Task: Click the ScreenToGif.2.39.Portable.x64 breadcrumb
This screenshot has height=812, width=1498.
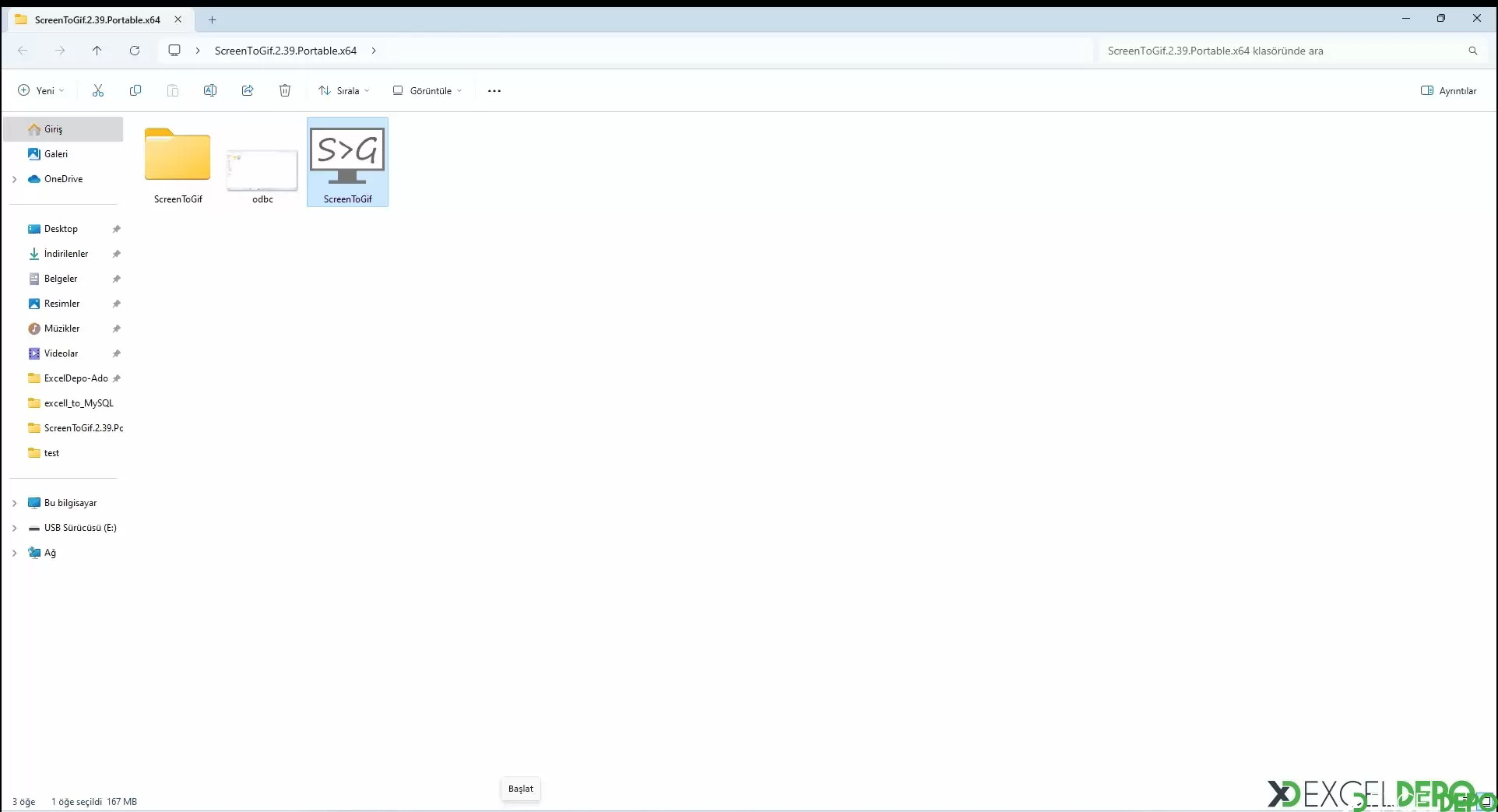Action: point(286,51)
